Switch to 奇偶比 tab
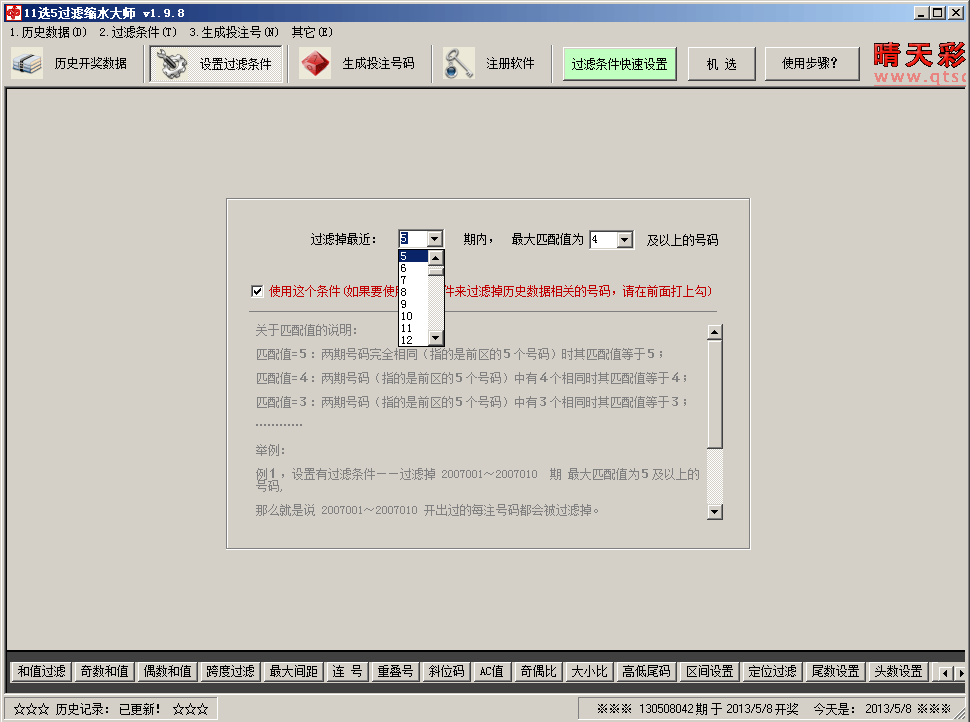 point(538,671)
